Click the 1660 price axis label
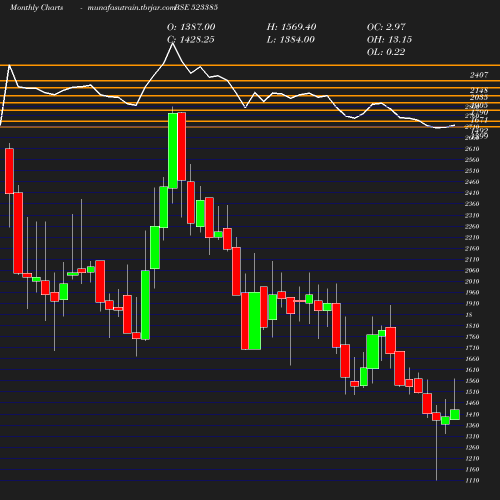The width and height of the screenshot is (500, 500). (472, 359)
